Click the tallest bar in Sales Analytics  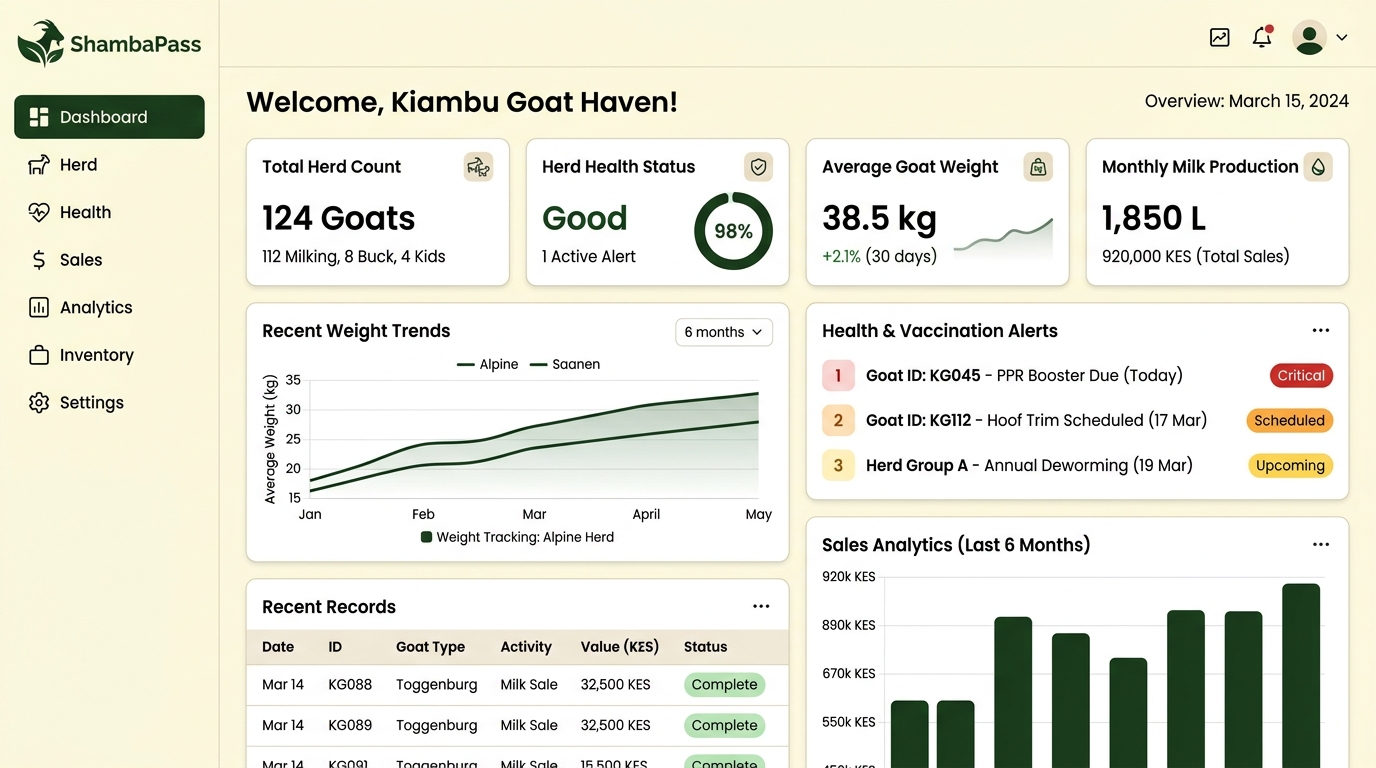pos(1301,676)
